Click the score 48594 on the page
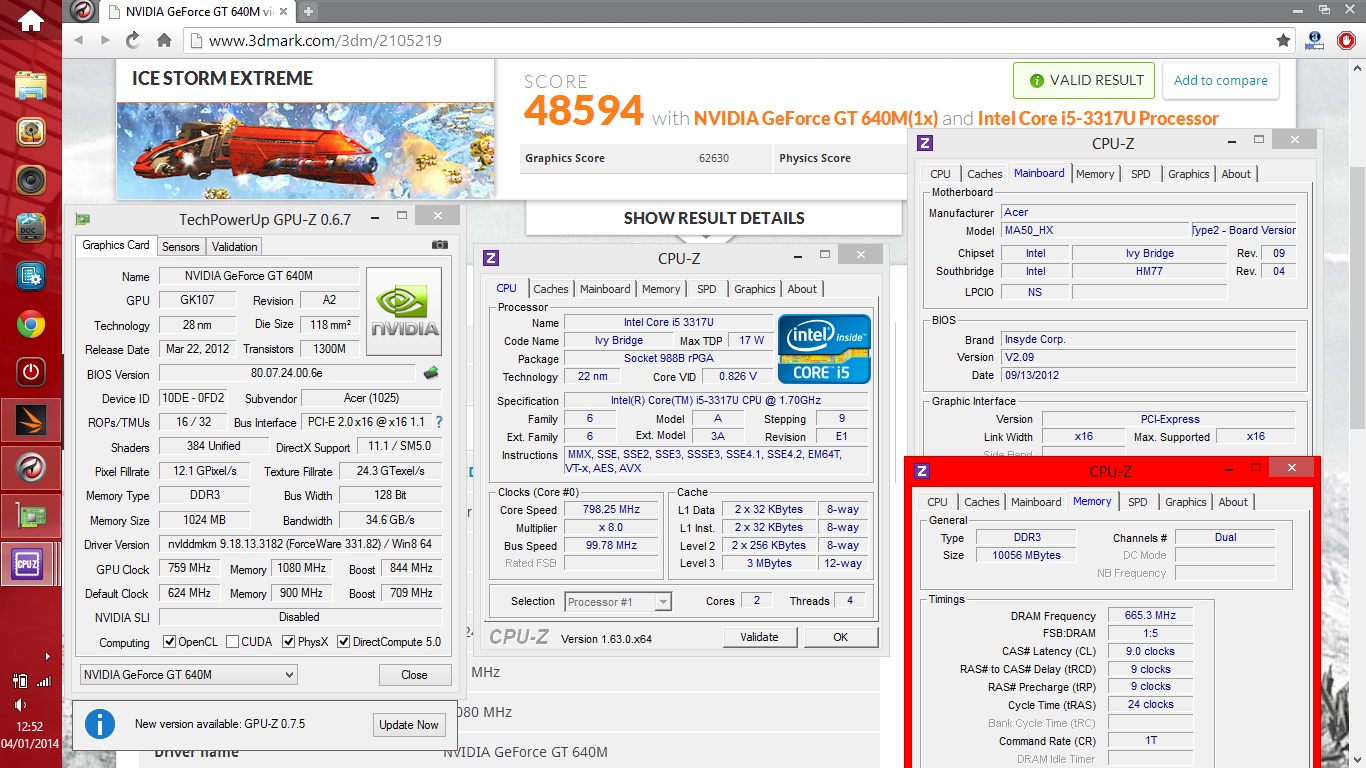1366x768 pixels. pyautogui.click(x=584, y=110)
